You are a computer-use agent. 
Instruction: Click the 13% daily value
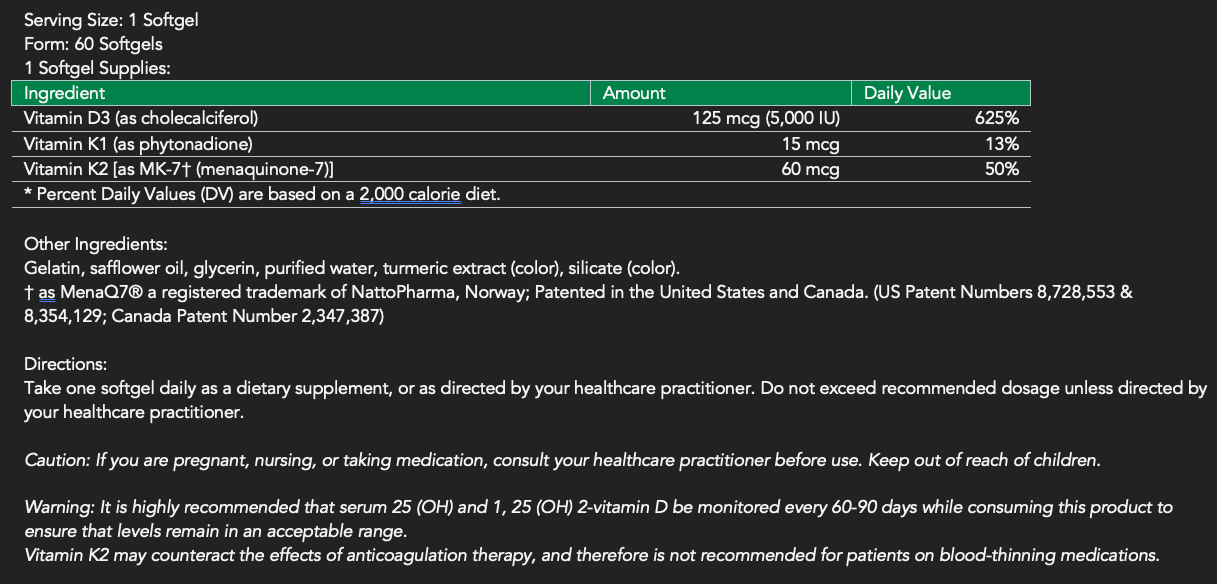(1002, 144)
